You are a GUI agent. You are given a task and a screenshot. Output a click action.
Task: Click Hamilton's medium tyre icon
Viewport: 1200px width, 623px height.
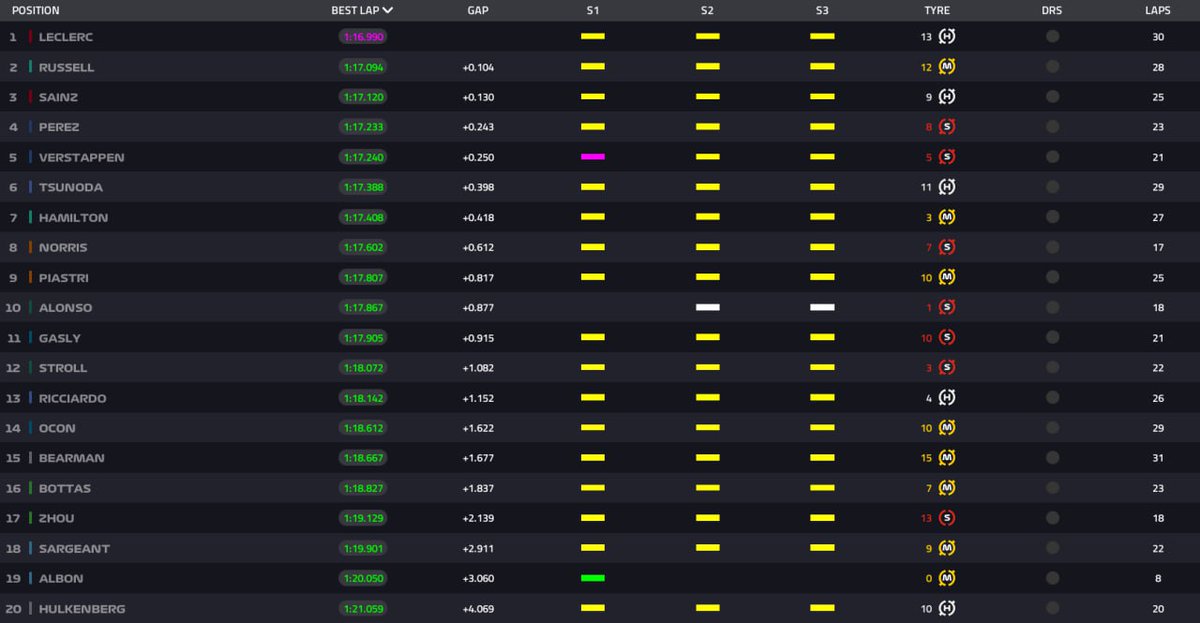pyautogui.click(x=947, y=217)
